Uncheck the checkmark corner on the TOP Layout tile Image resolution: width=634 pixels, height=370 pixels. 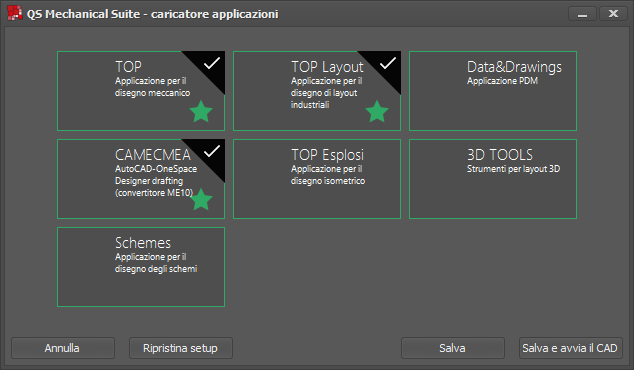click(x=387, y=64)
